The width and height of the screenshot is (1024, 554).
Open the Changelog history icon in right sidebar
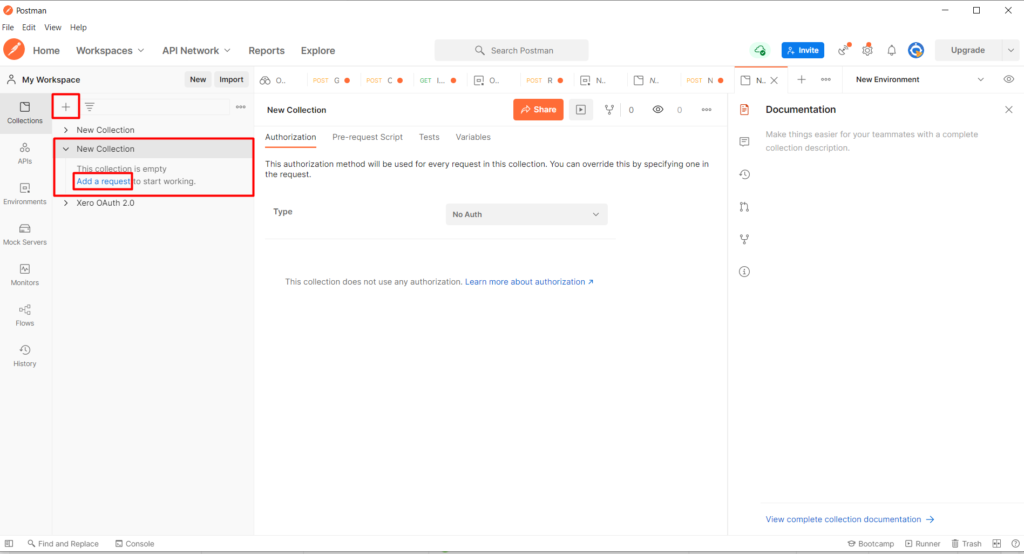point(744,174)
